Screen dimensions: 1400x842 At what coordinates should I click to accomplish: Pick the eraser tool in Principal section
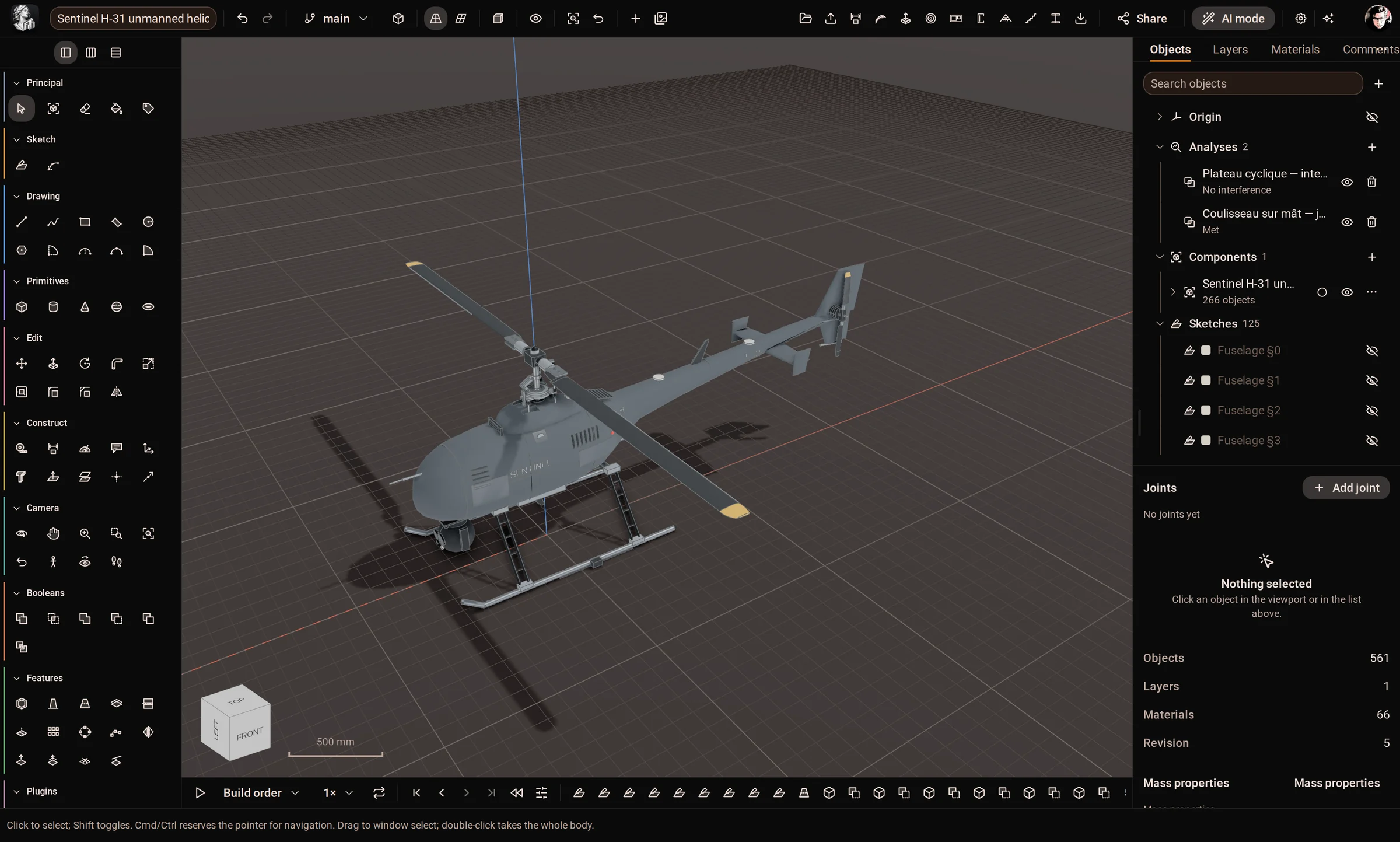[85, 109]
